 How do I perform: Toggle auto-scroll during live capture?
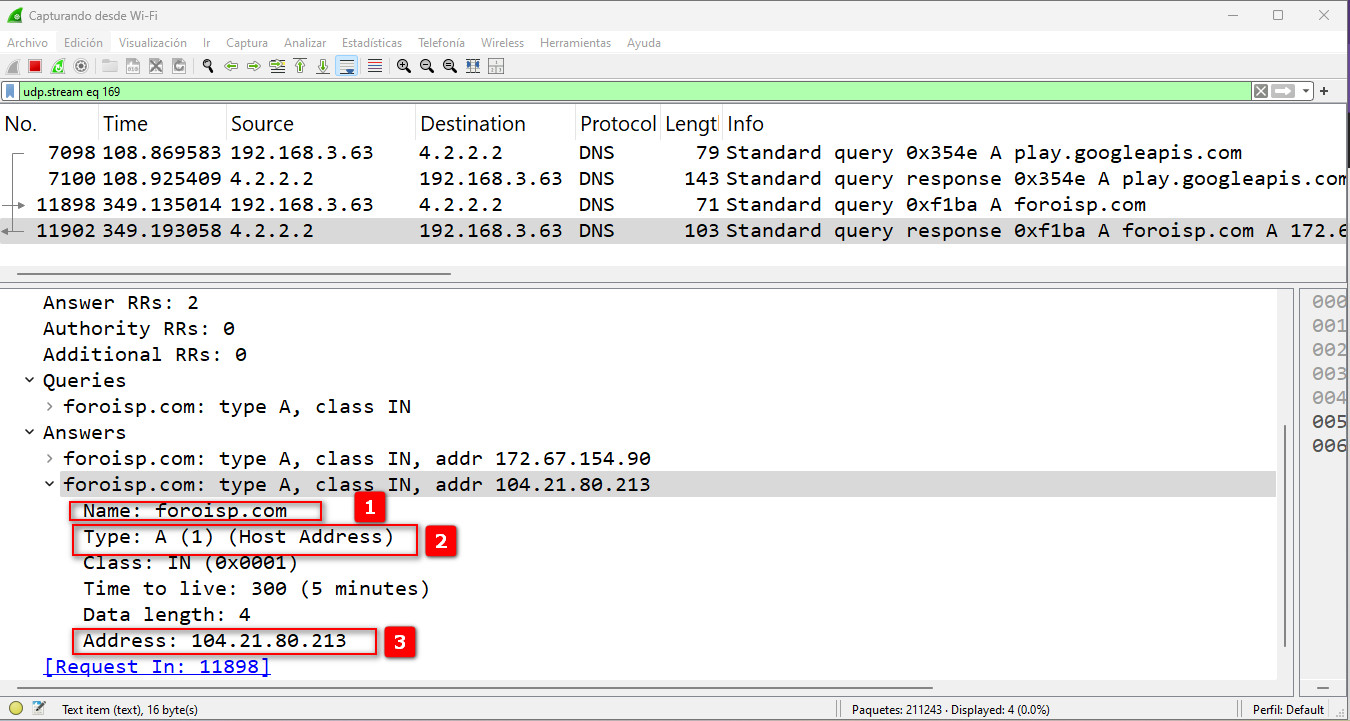pyautogui.click(x=347, y=66)
